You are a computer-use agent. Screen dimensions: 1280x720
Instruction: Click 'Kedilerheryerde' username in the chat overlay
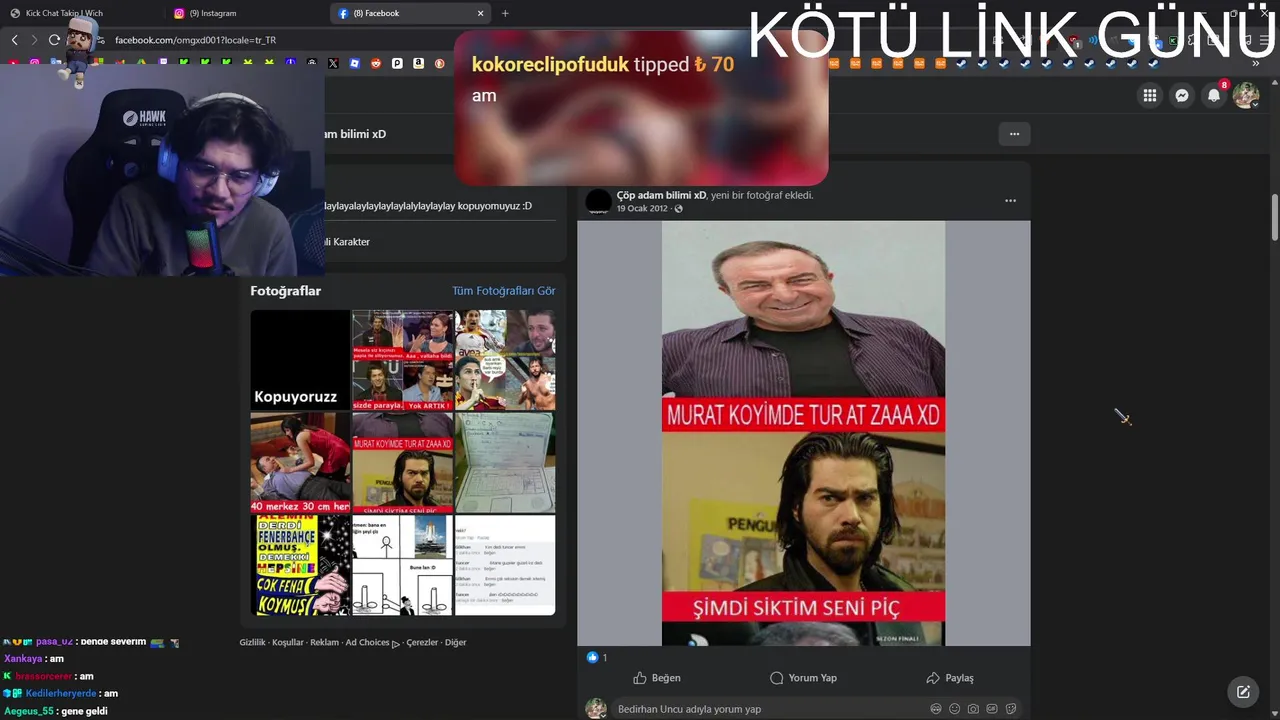[61, 693]
